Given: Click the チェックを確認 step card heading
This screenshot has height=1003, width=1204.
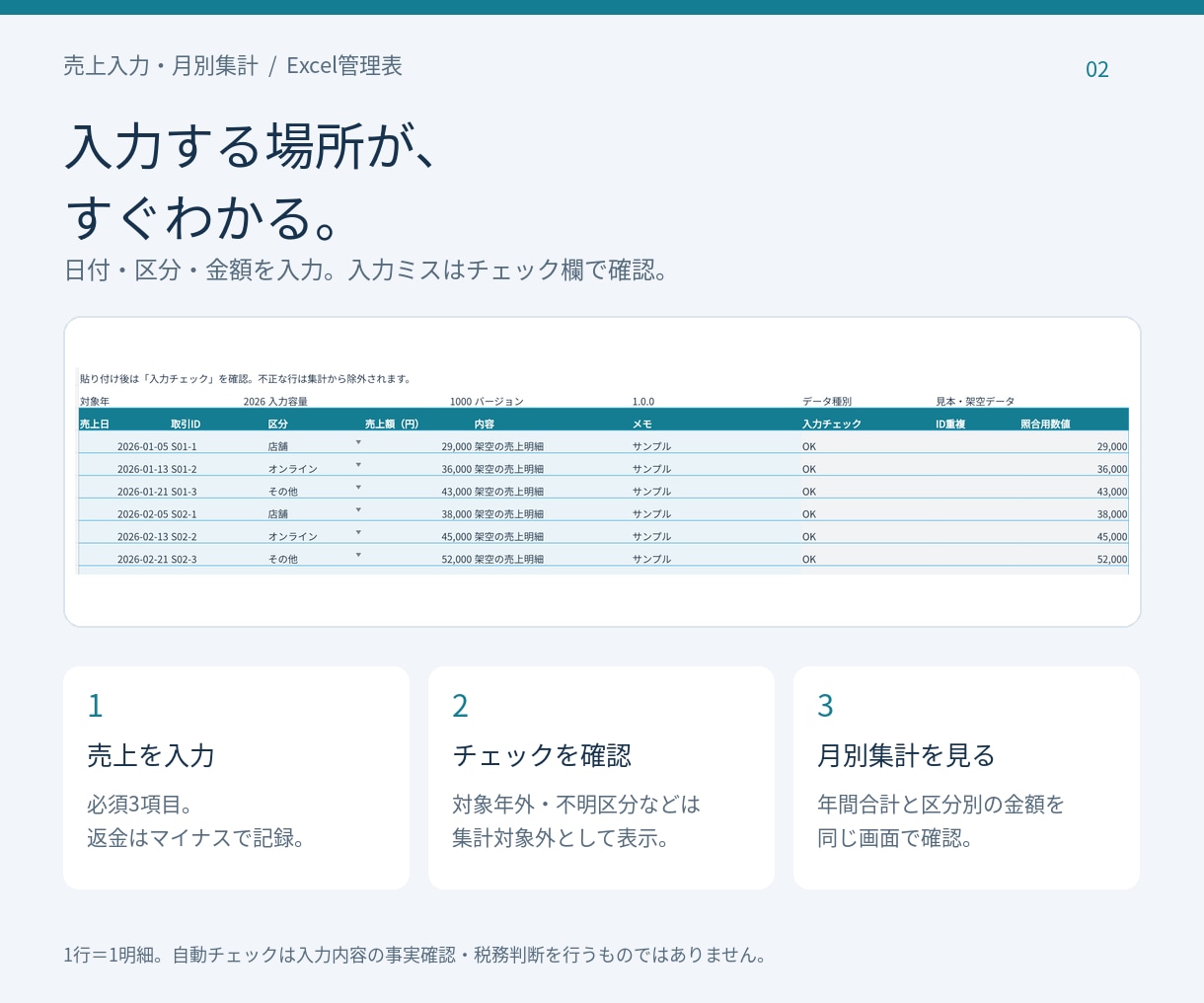Looking at the screenshot, I should 542,756.
